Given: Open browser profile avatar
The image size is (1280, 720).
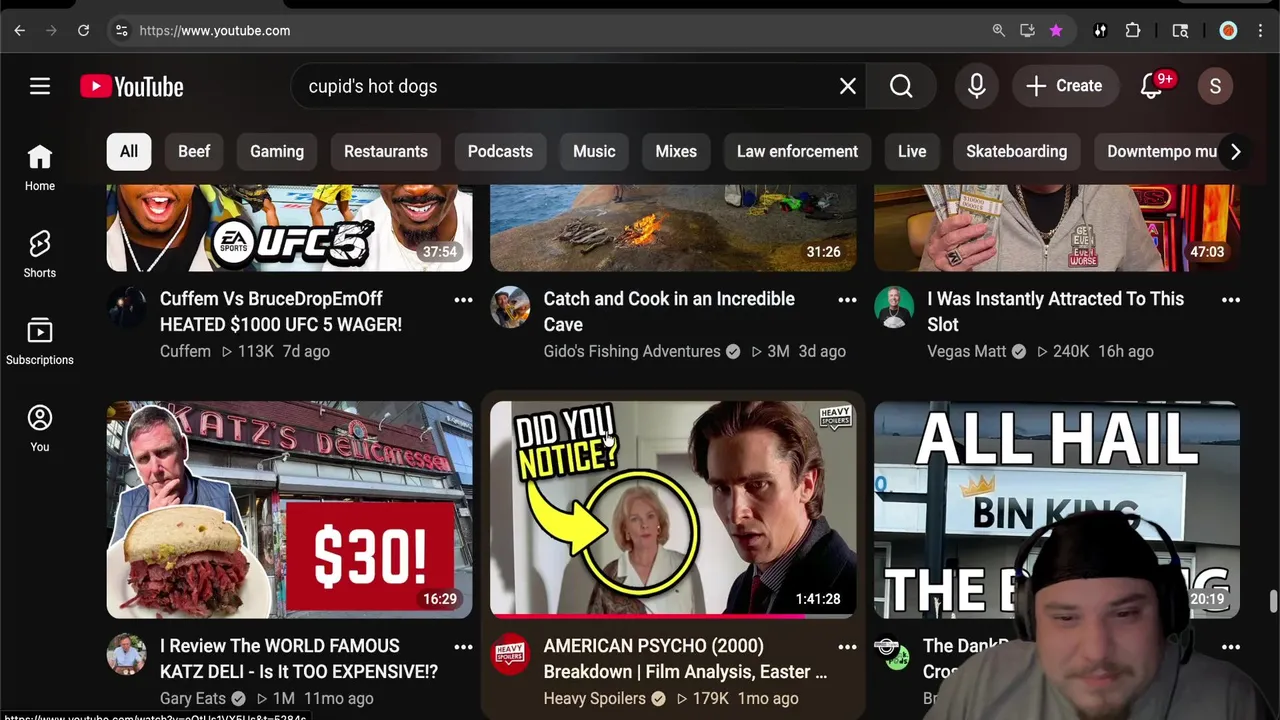Looking at the screenshot, I should point(1228,31).
